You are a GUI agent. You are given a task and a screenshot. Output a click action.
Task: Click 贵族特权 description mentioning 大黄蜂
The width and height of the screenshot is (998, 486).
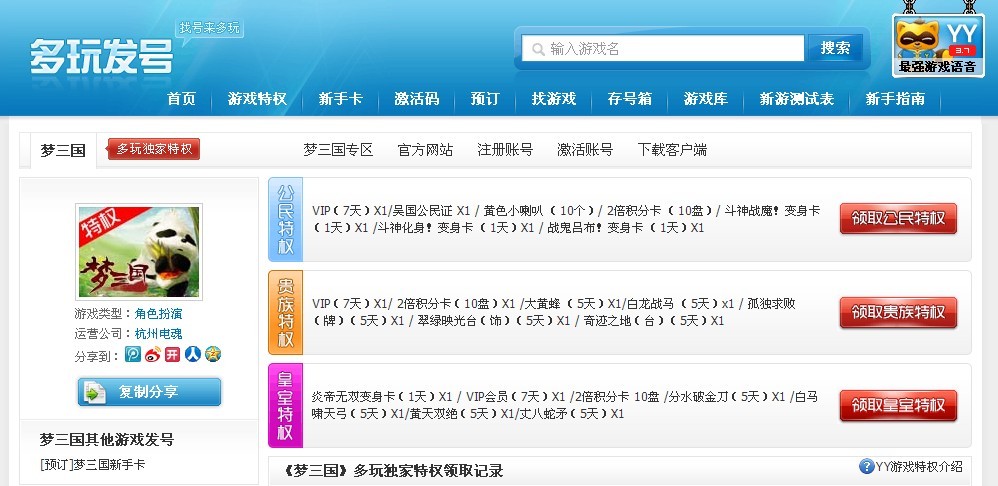point(554,312)
